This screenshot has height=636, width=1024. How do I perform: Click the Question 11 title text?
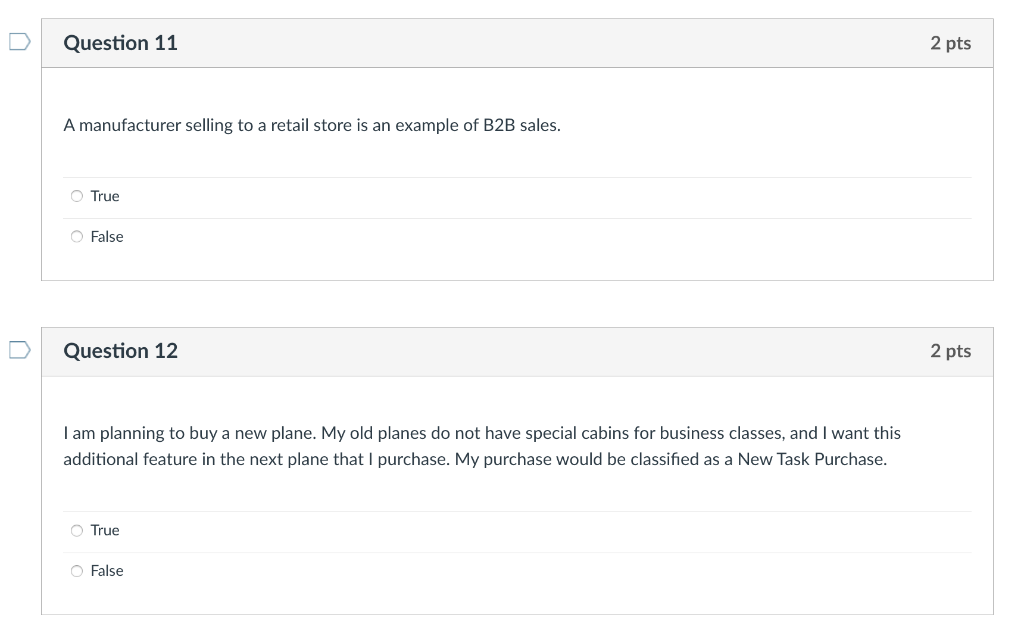pos(120,42)
